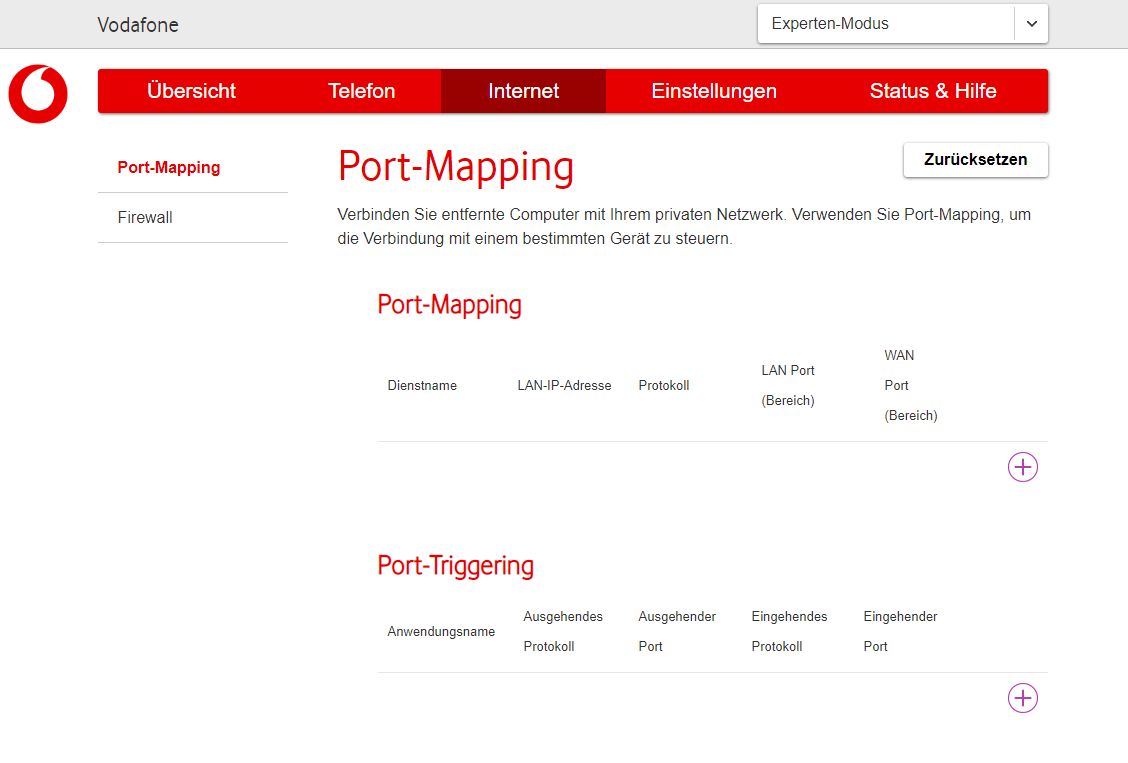
Task: Click the Vodafone logo icon
Action: [x=38, y=93]
